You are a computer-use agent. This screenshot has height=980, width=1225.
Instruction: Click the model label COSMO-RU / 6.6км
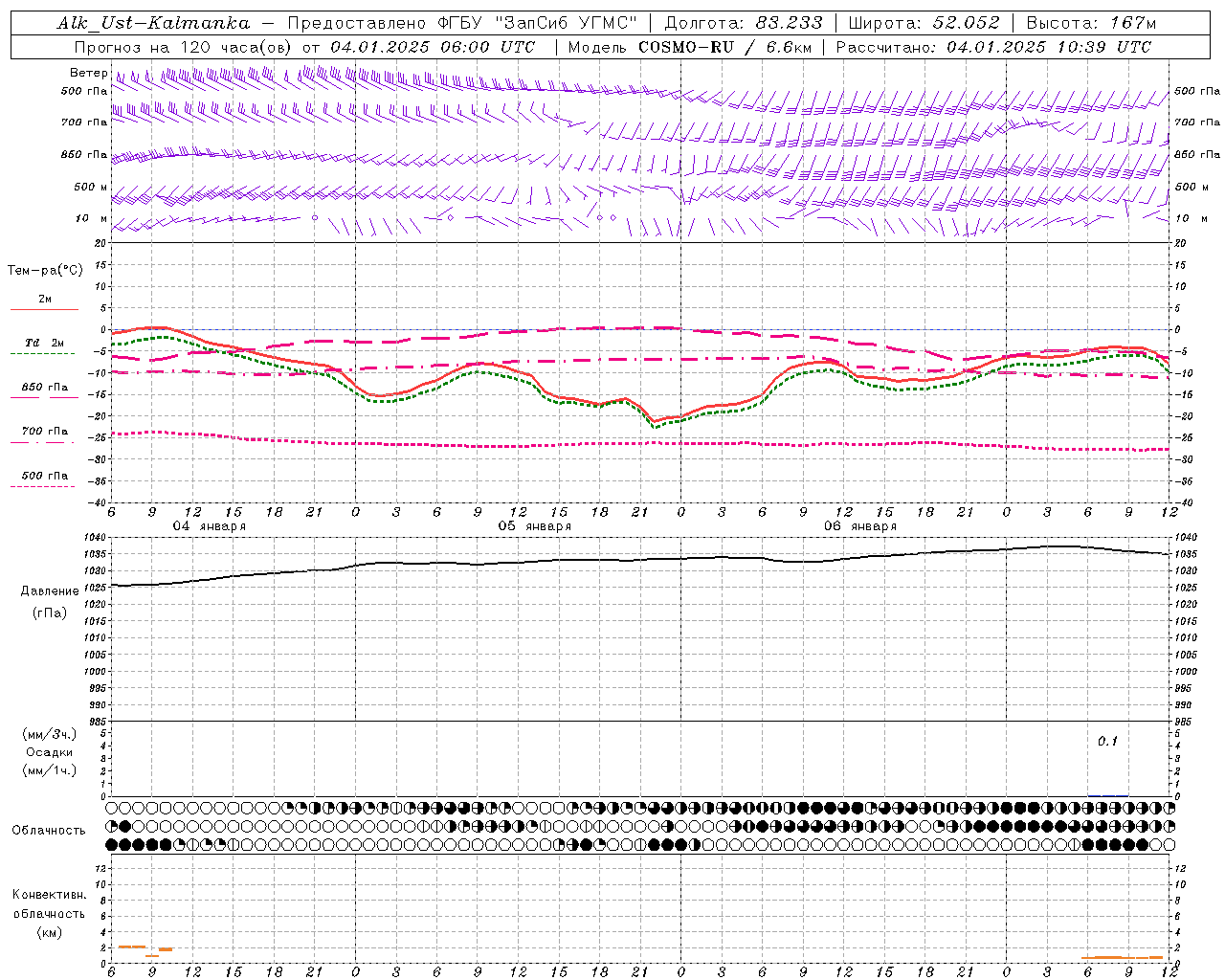(x=724, y=47)
